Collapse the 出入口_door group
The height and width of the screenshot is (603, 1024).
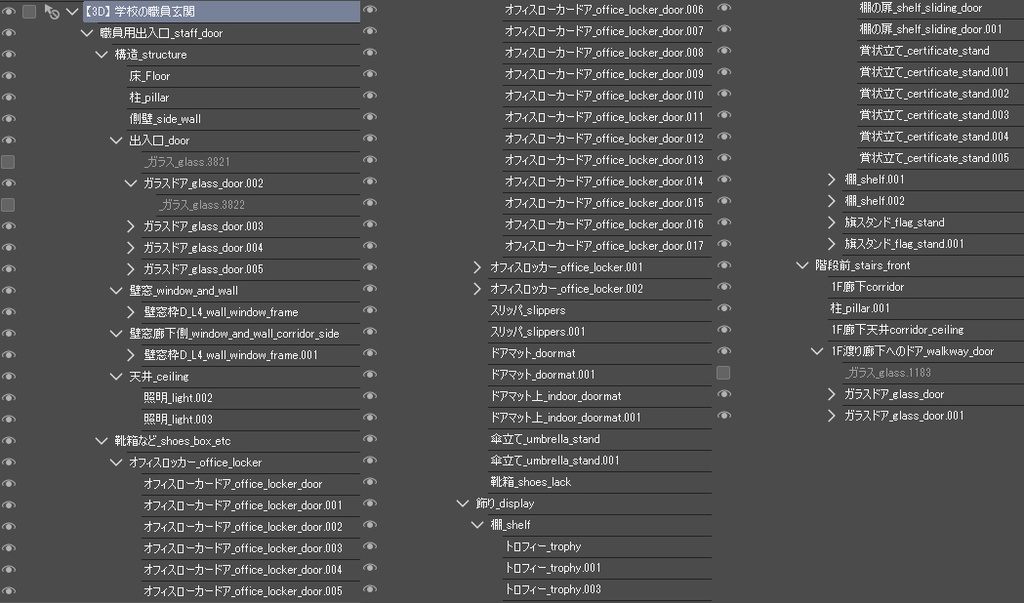(116, 140)
